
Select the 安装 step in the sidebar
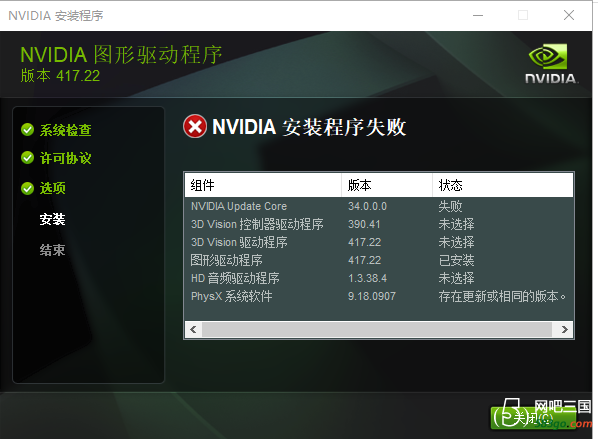(x=52, y=219)
